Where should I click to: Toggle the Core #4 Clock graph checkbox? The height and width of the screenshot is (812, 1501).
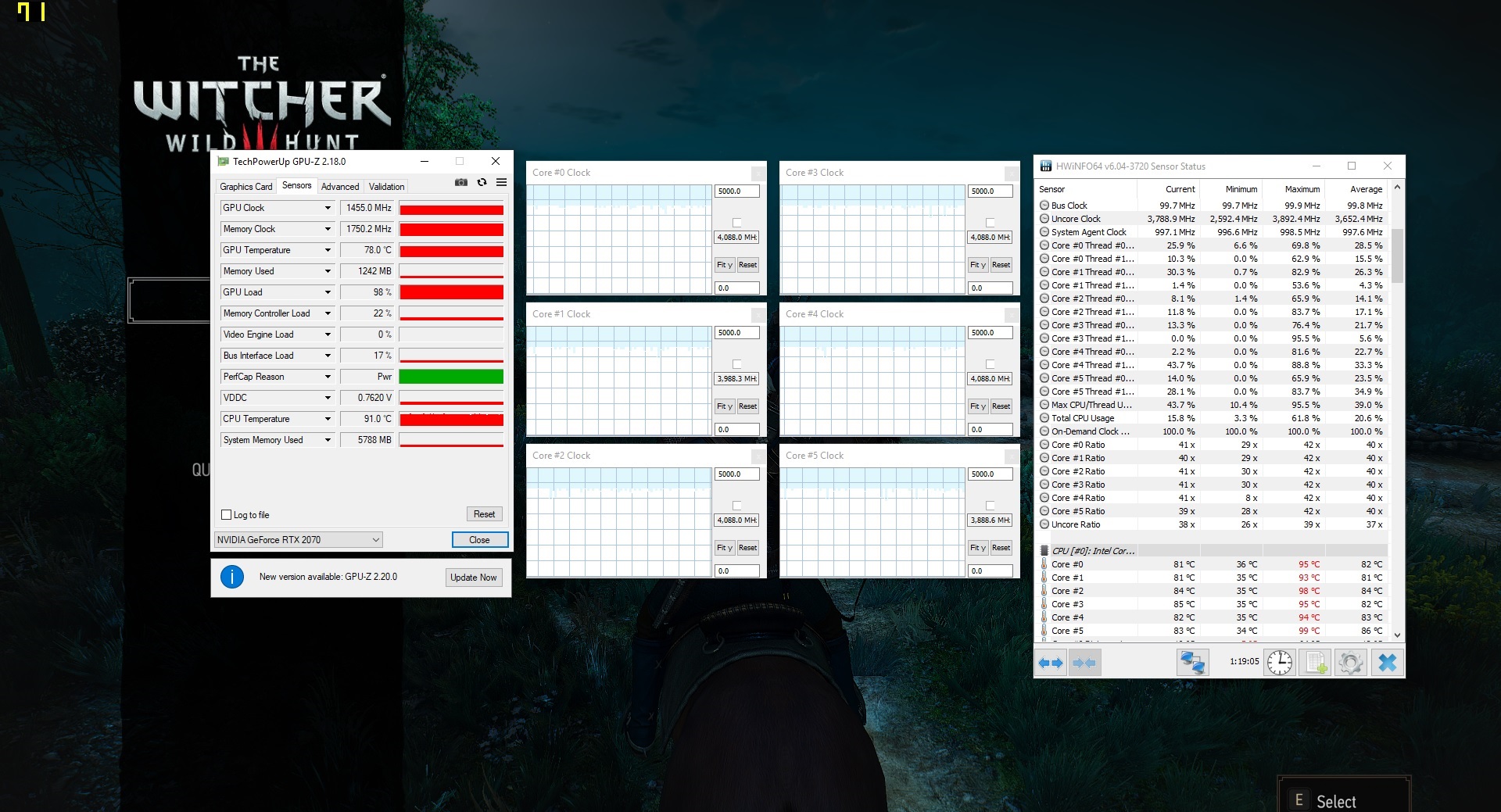click(x=990, y=364)
